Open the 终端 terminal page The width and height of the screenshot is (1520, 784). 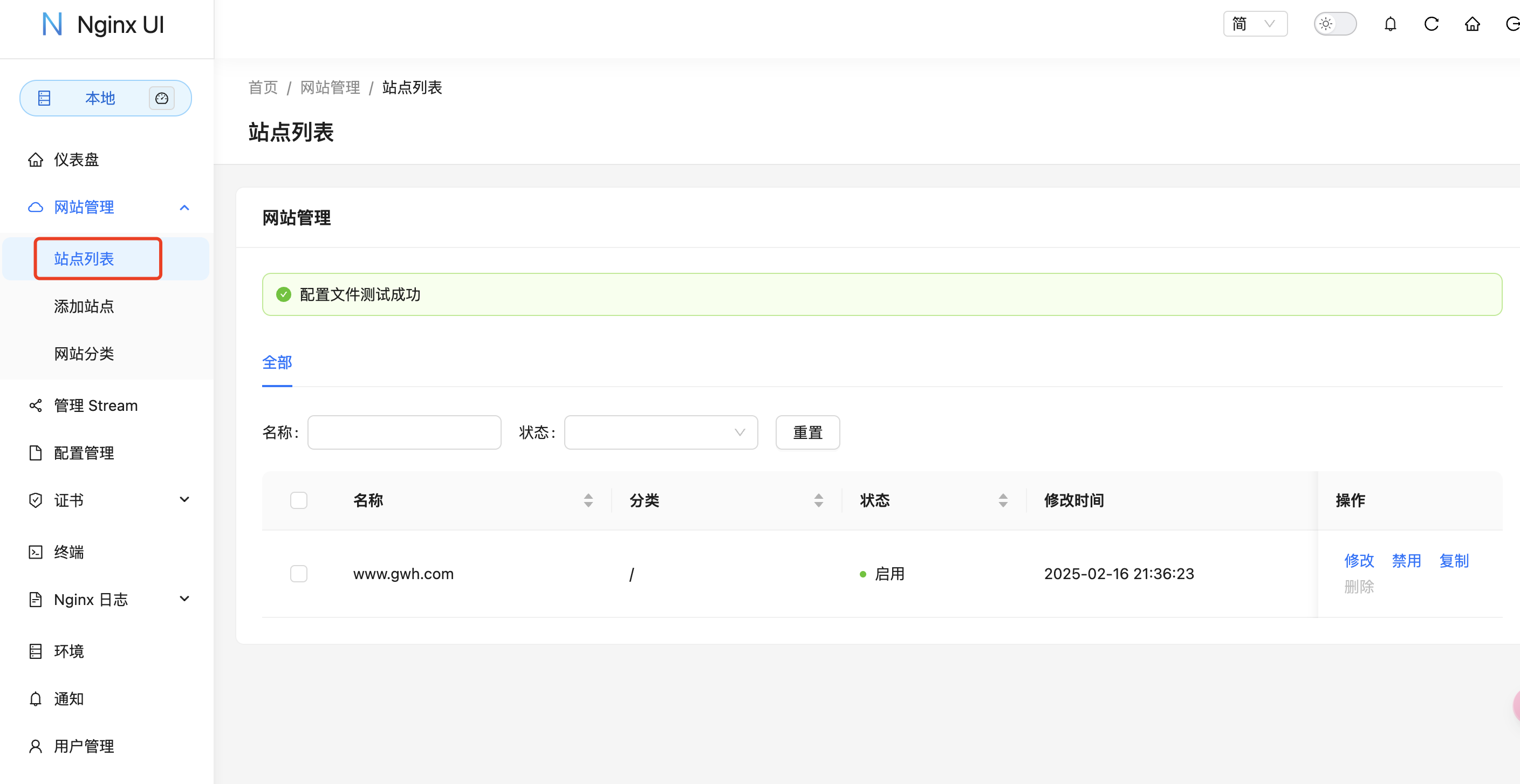pos(69,552)
